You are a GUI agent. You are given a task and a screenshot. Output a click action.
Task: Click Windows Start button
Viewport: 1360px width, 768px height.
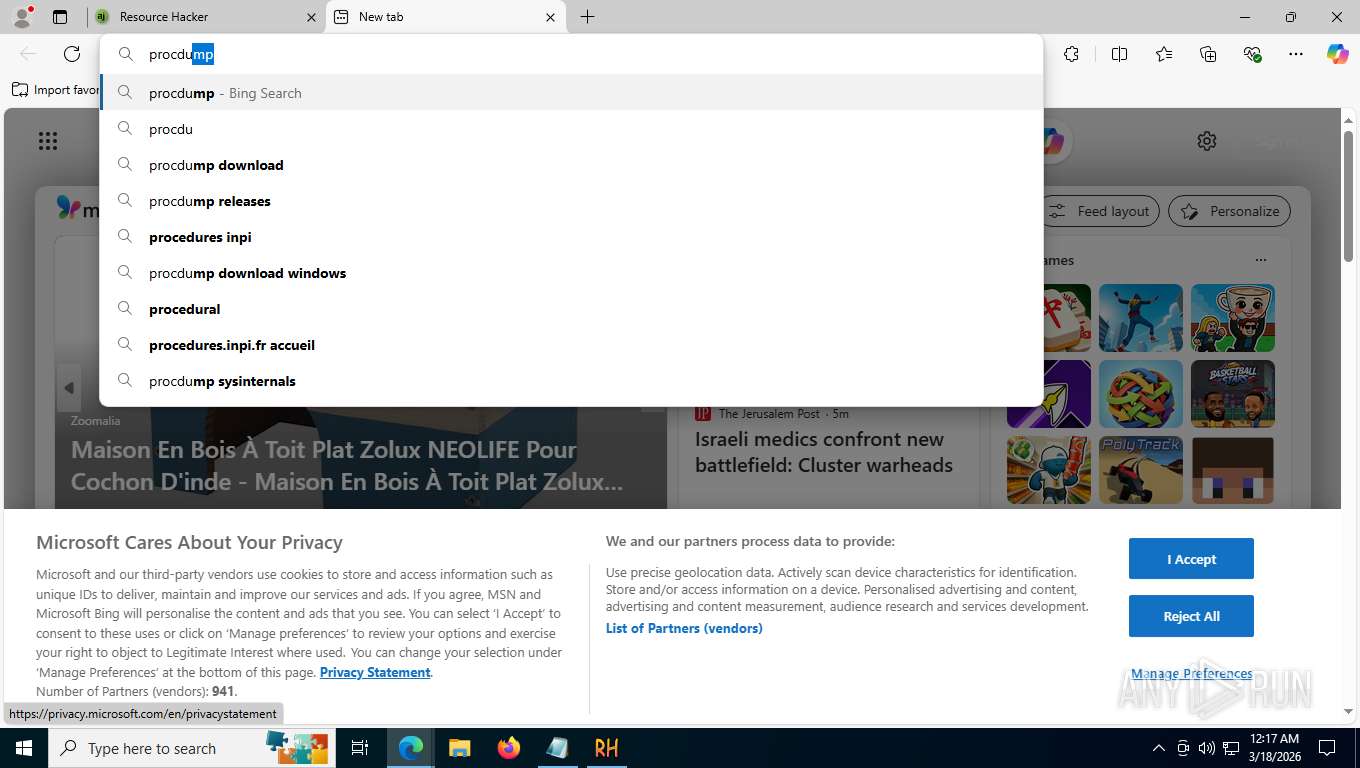[x=24, y=748]
